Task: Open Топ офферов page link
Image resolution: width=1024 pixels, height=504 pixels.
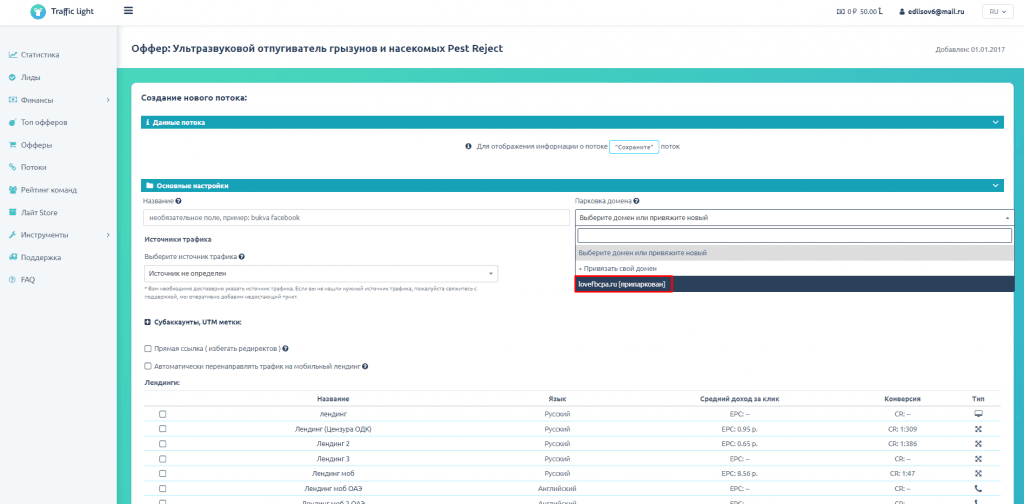Action: coord(44,123)
